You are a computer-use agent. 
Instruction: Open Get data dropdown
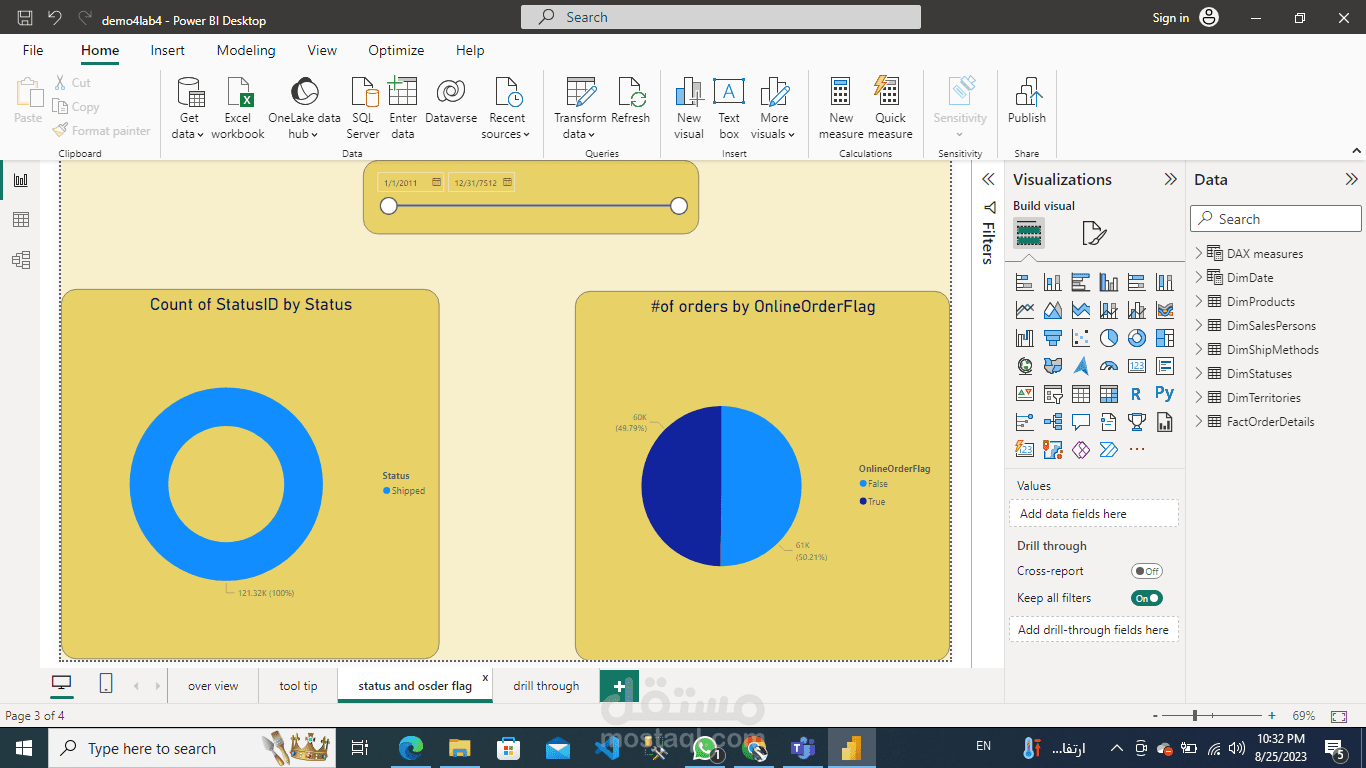(188, 108)
